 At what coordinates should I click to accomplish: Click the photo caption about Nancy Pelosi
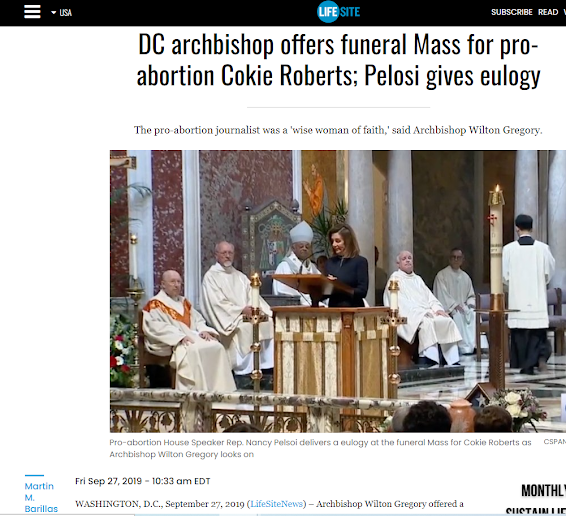pos(320,448)
